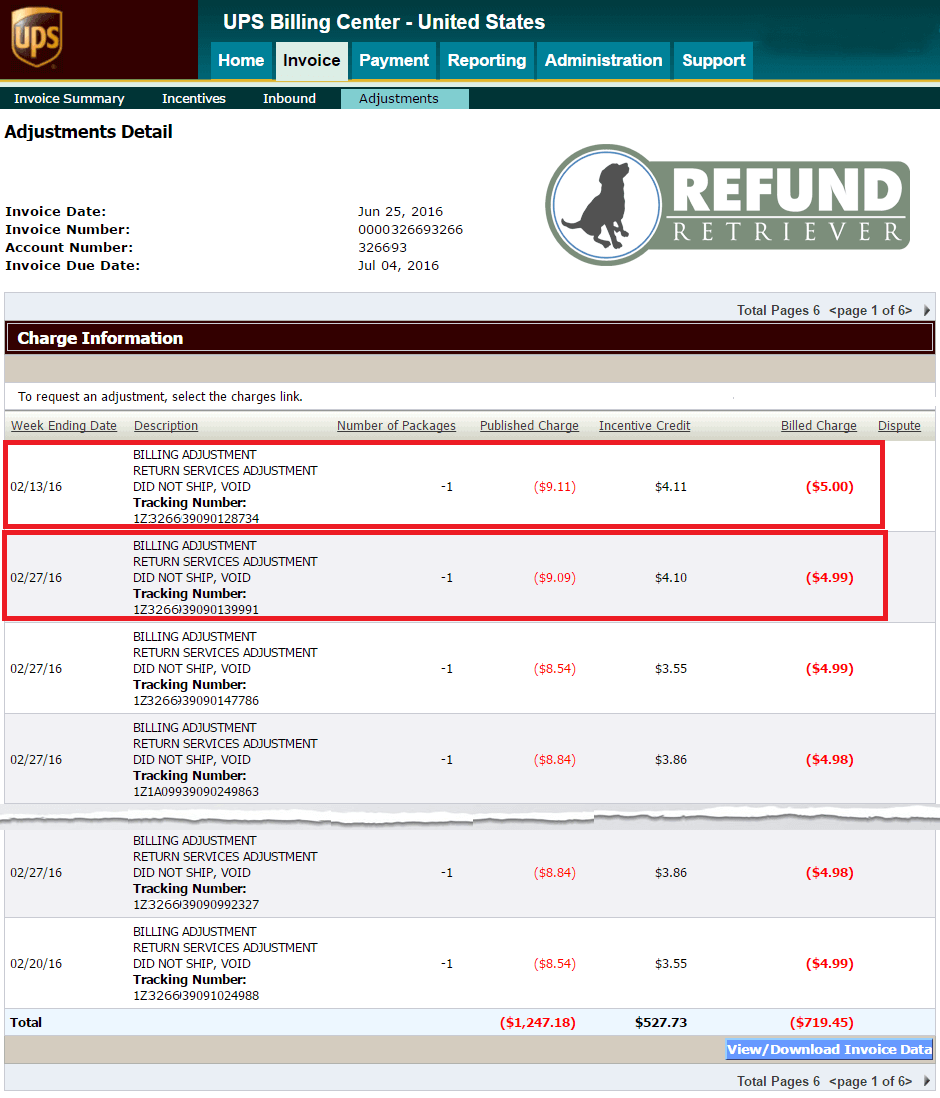Sort by Published Charge column header
Image resolution: width=940 pixels, height=1098 pixels.
pyautogui.click(x=529, y=426)
